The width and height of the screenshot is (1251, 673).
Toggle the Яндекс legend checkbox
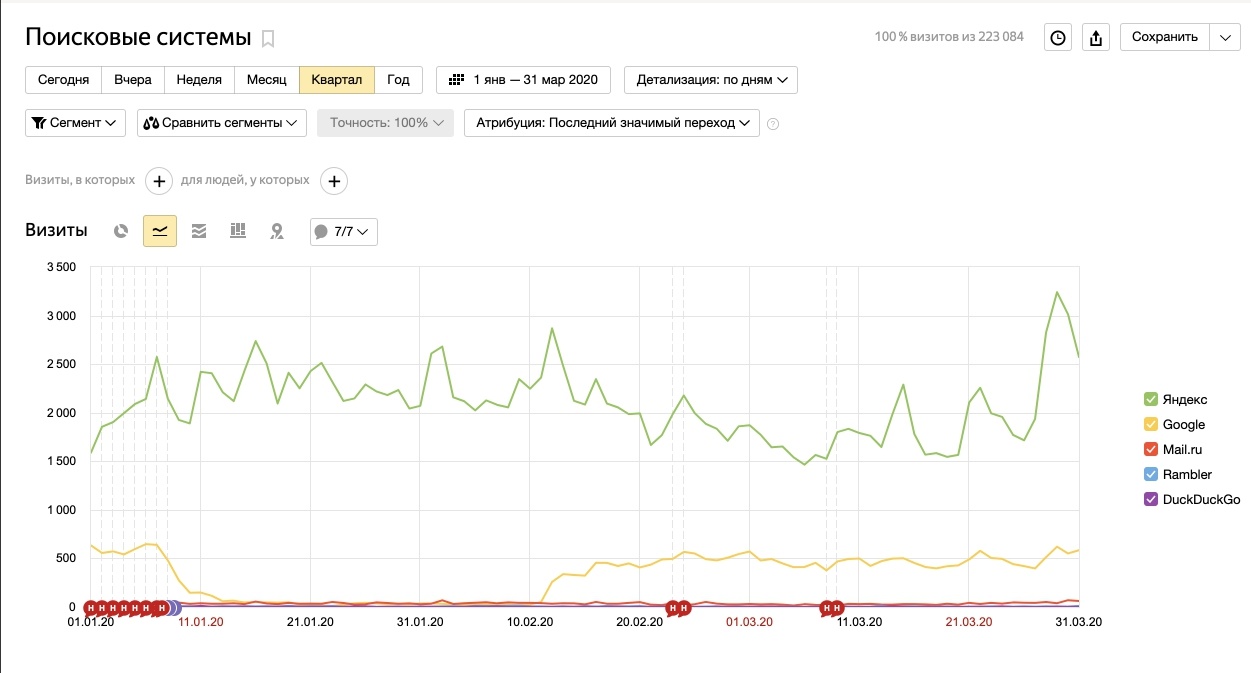pos(1151,400)
